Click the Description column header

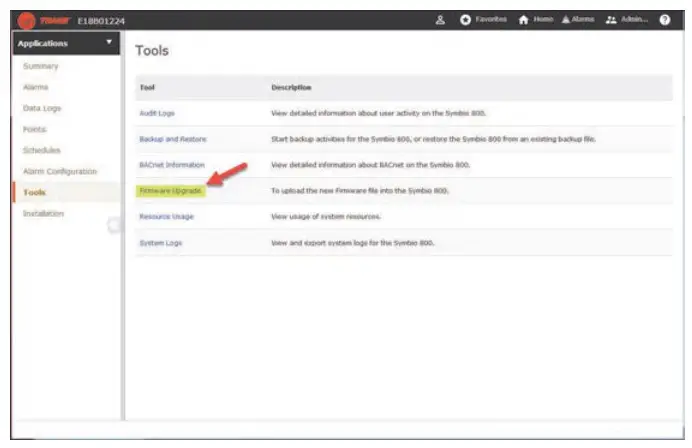tap(291, 87)
